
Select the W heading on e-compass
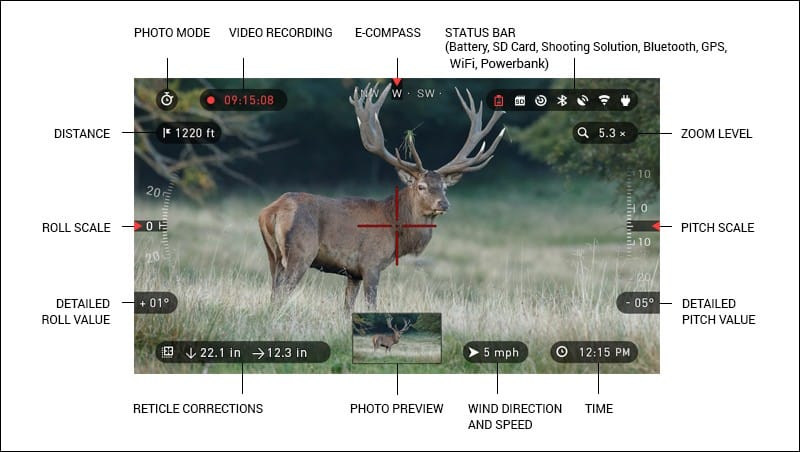coord(397,93)
